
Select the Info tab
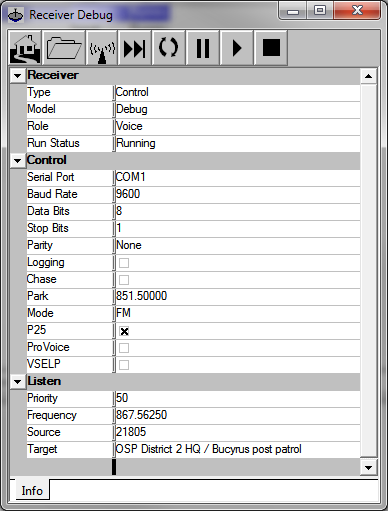click(x=32, y=490)
